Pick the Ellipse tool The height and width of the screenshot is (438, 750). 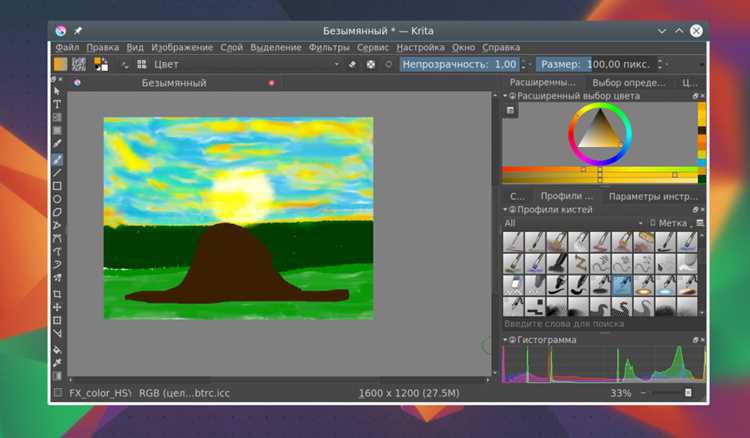click(57, 199)
